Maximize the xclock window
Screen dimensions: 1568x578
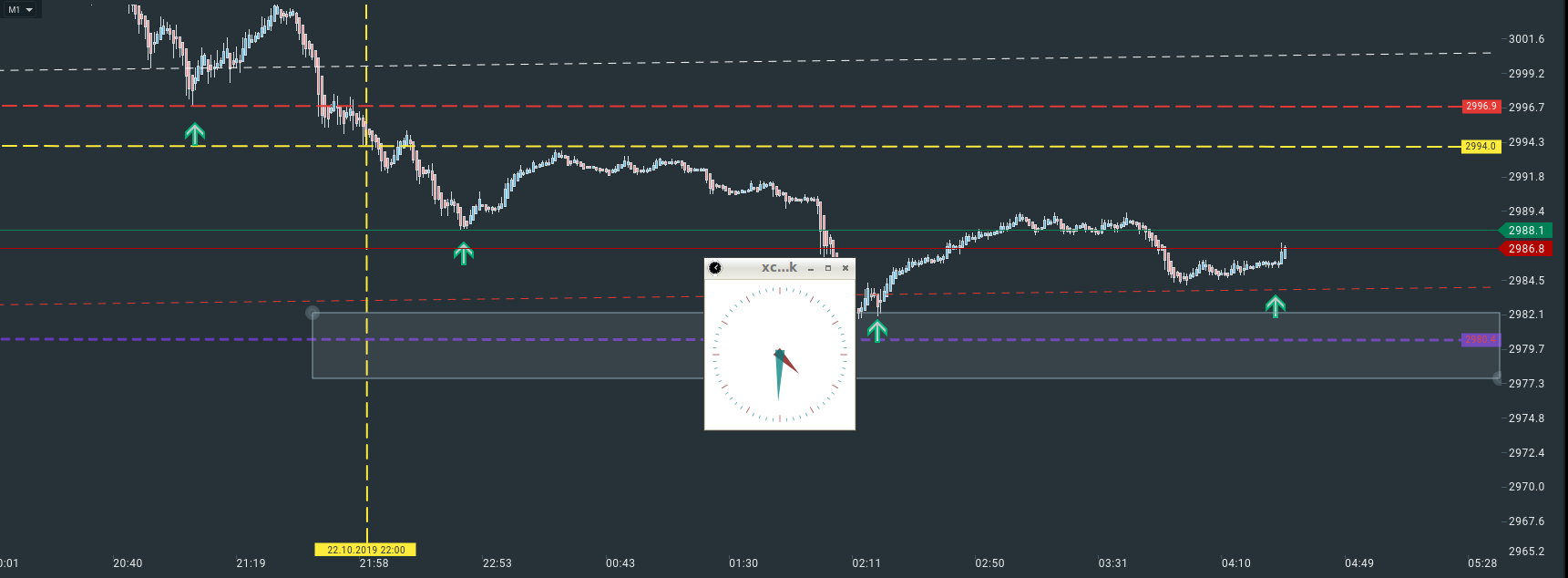tap(828, 268)
